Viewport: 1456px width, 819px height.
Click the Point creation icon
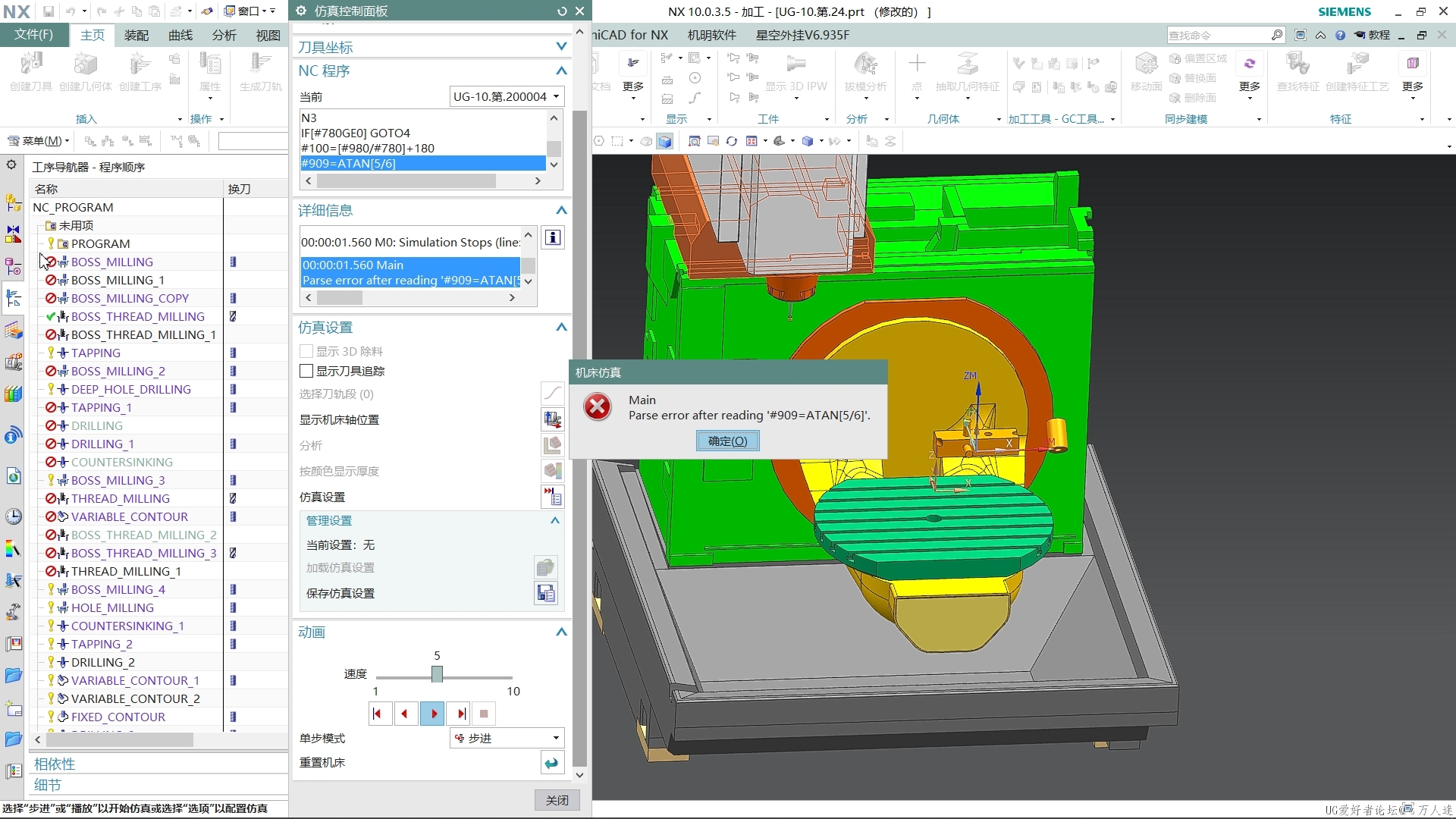click(917, 71)
